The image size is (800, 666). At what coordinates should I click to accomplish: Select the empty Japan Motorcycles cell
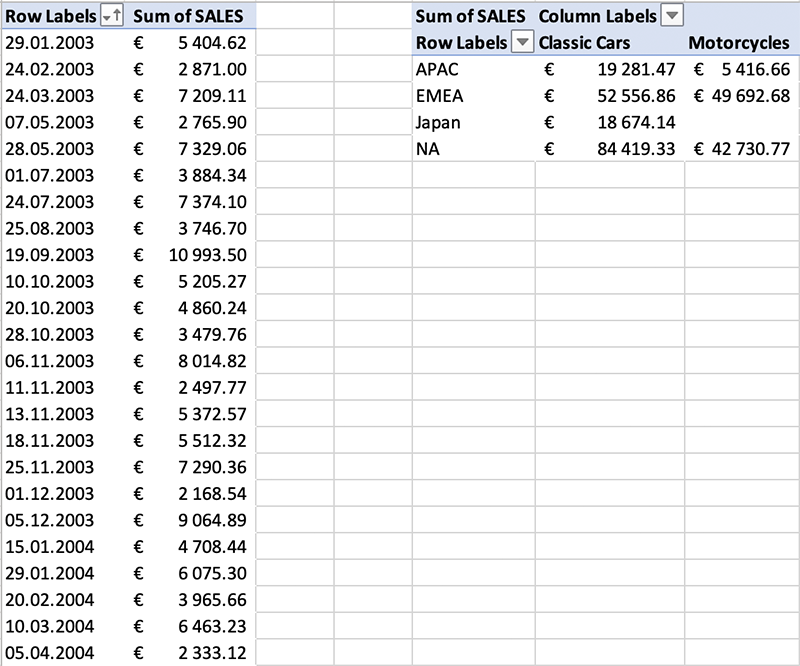pos(740,123)
